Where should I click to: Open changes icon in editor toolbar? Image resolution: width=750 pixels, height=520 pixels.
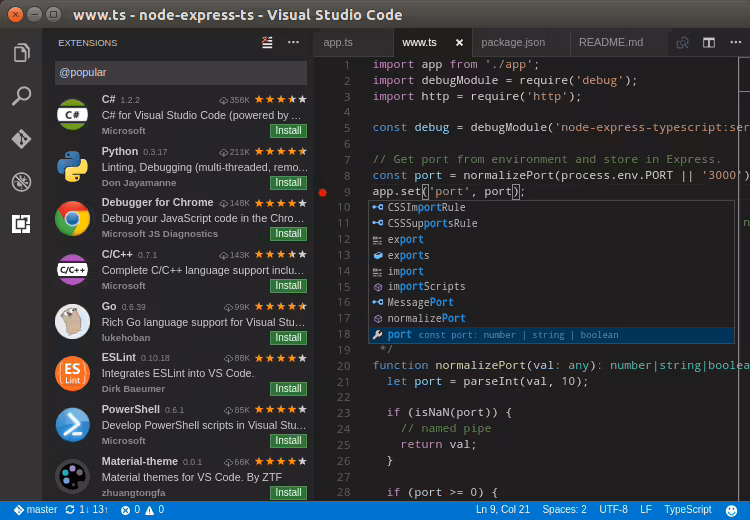click(683, 43)
